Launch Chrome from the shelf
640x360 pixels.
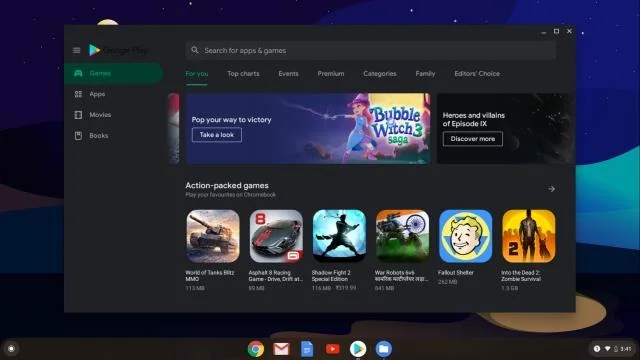click(x=256, y=349)
